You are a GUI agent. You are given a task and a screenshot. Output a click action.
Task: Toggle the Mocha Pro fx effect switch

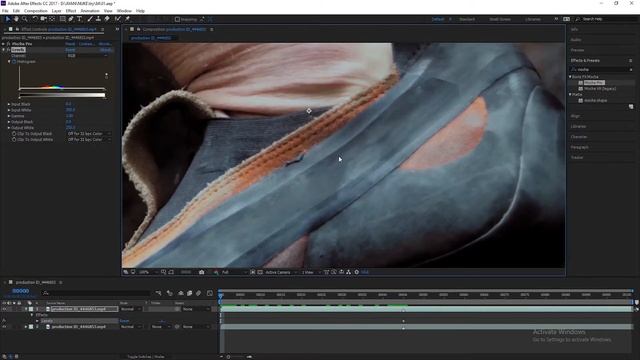coord(8,44)
